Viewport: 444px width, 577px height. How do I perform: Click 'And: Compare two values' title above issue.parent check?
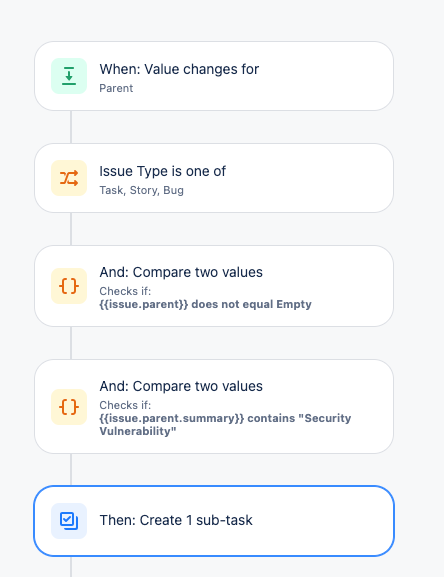coord(181,272)
